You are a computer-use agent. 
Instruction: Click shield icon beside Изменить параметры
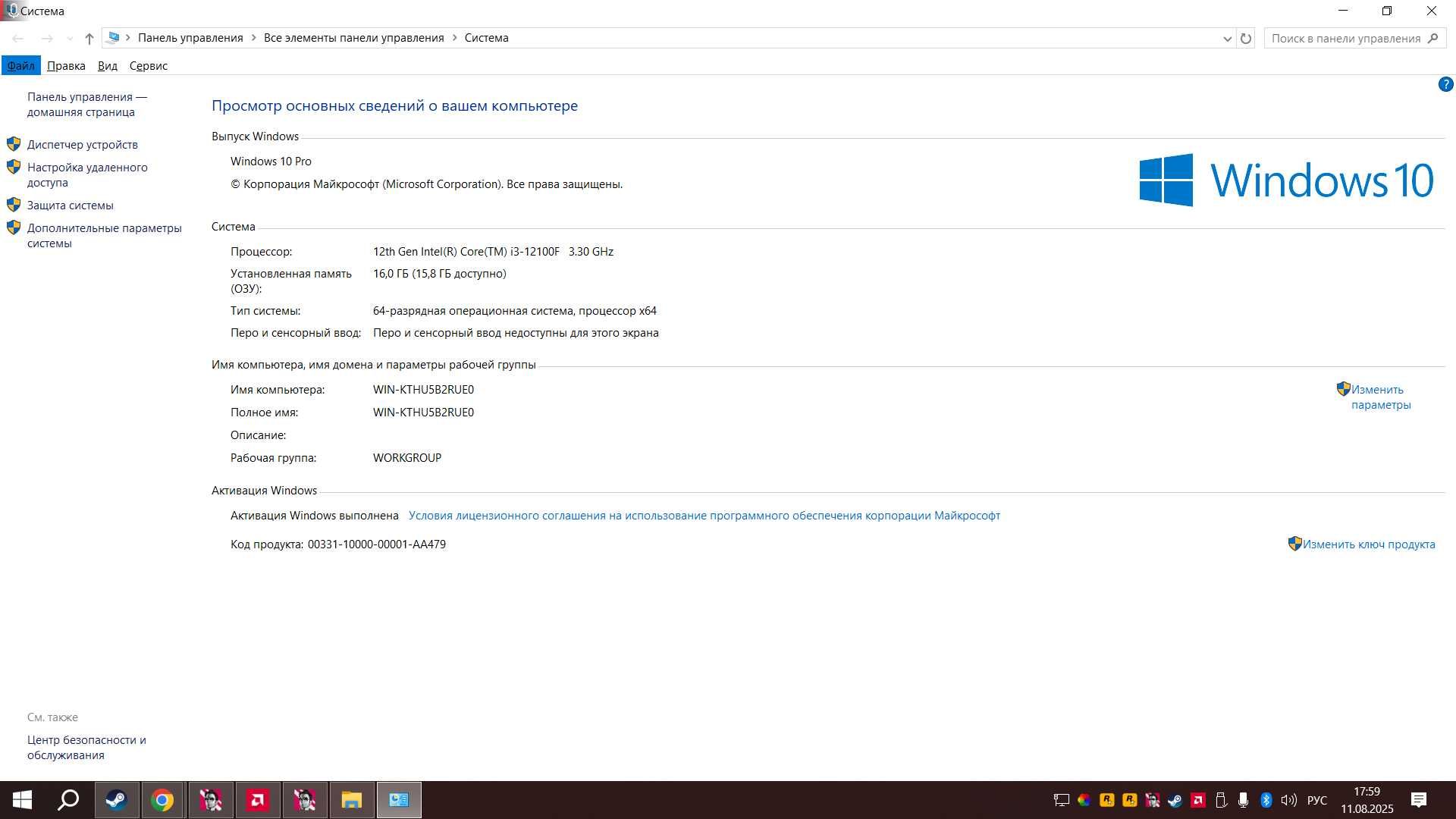pos(1344,388)
